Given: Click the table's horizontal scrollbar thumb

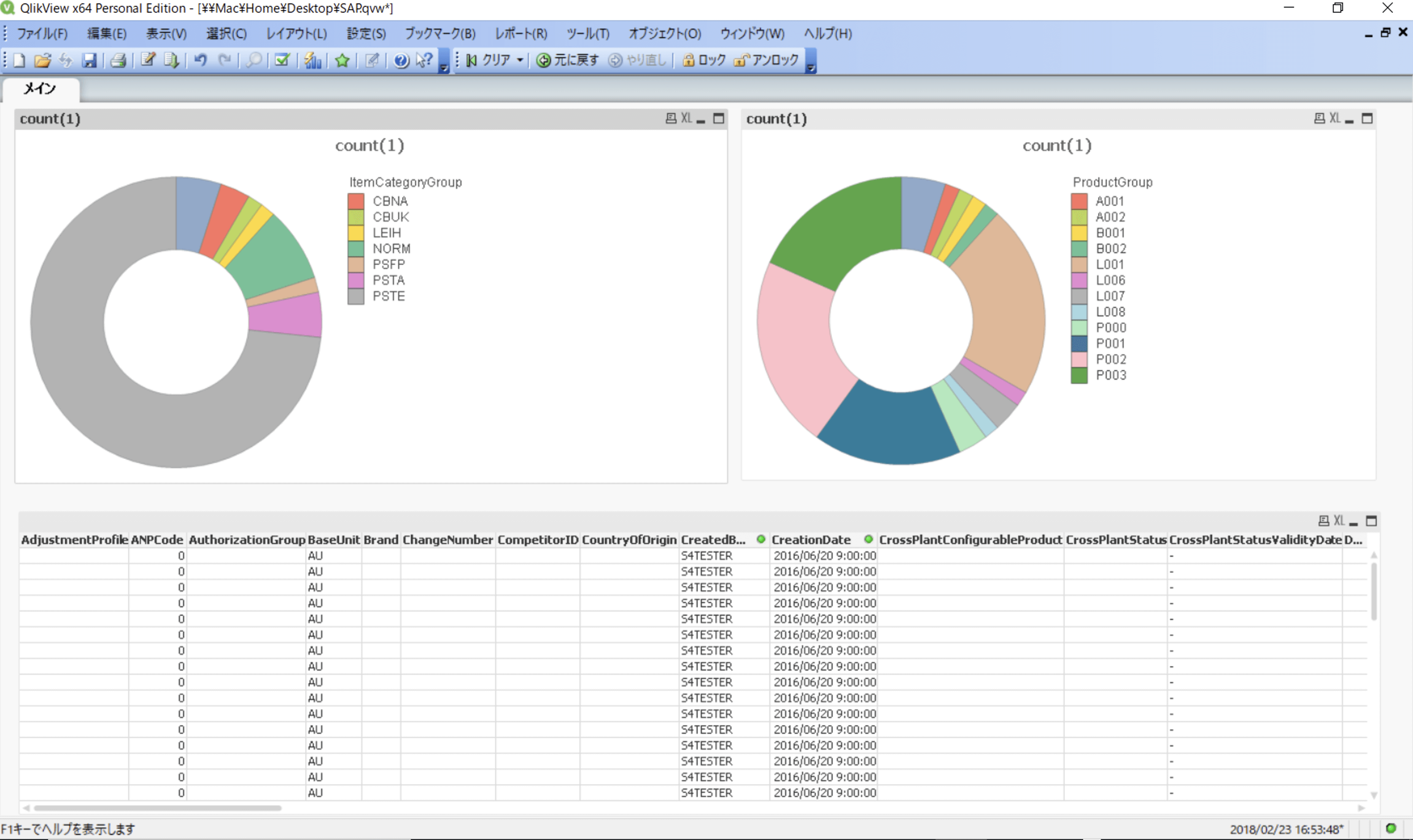Looking at the screenshot, I should 157,808.
